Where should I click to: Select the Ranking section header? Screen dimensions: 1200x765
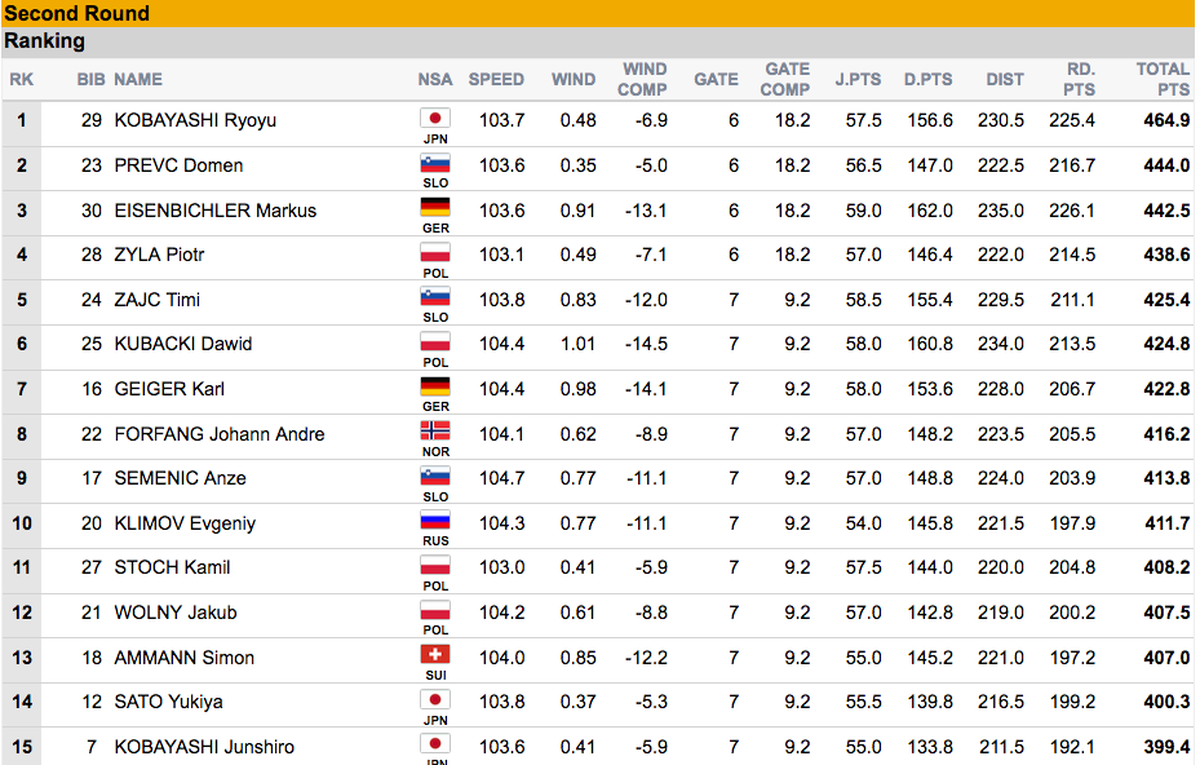[x=600, y=42]
